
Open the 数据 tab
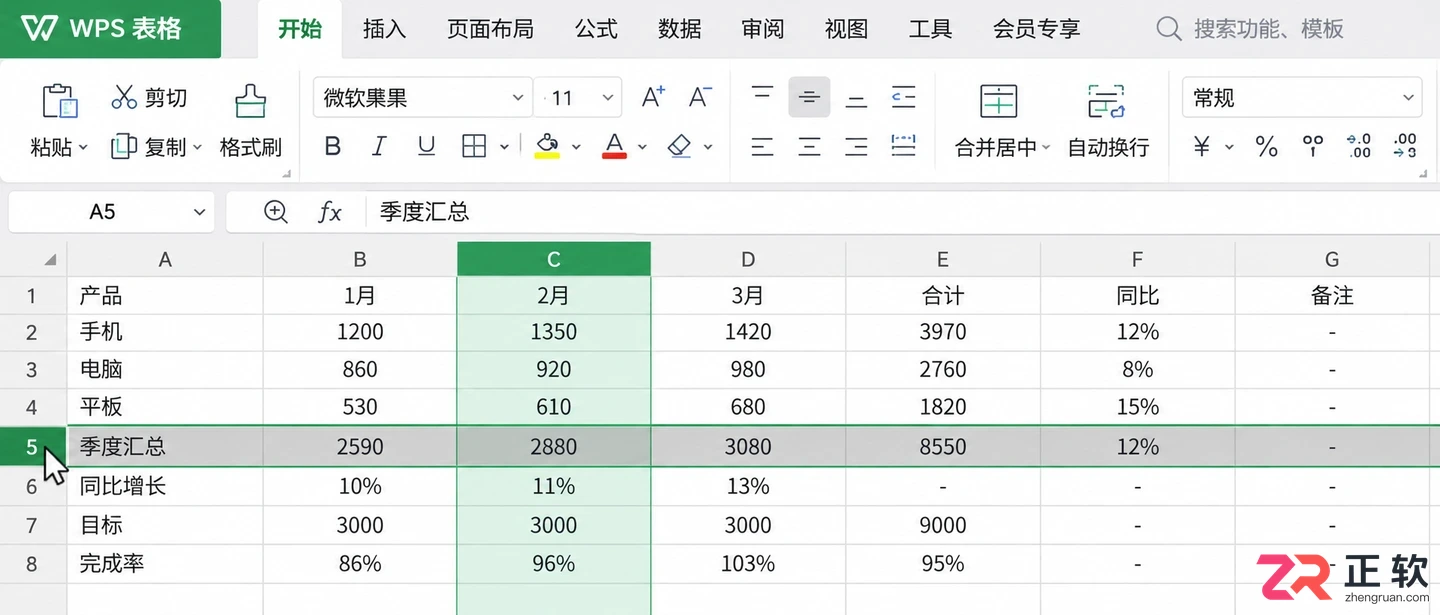(x=680, y=28)
